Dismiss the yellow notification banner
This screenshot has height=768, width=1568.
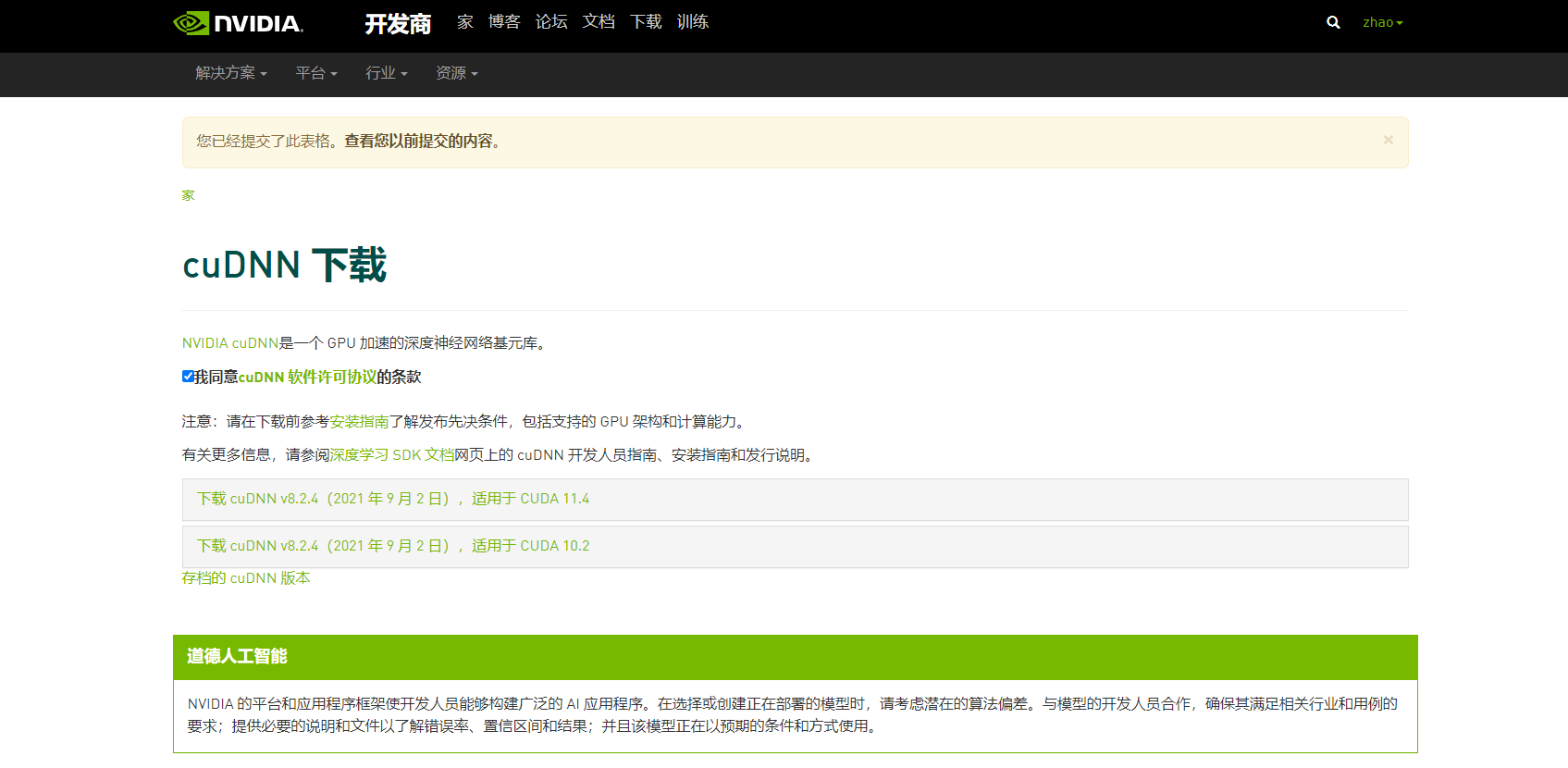click(x=1388, y=140)
